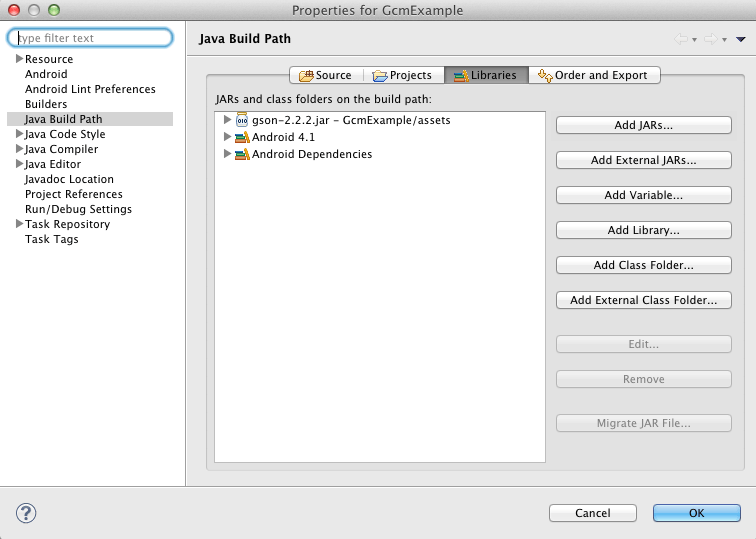Click the Add External JARs button
The width and height of the screenshot is (756, 539).
(x=643, y=160)
